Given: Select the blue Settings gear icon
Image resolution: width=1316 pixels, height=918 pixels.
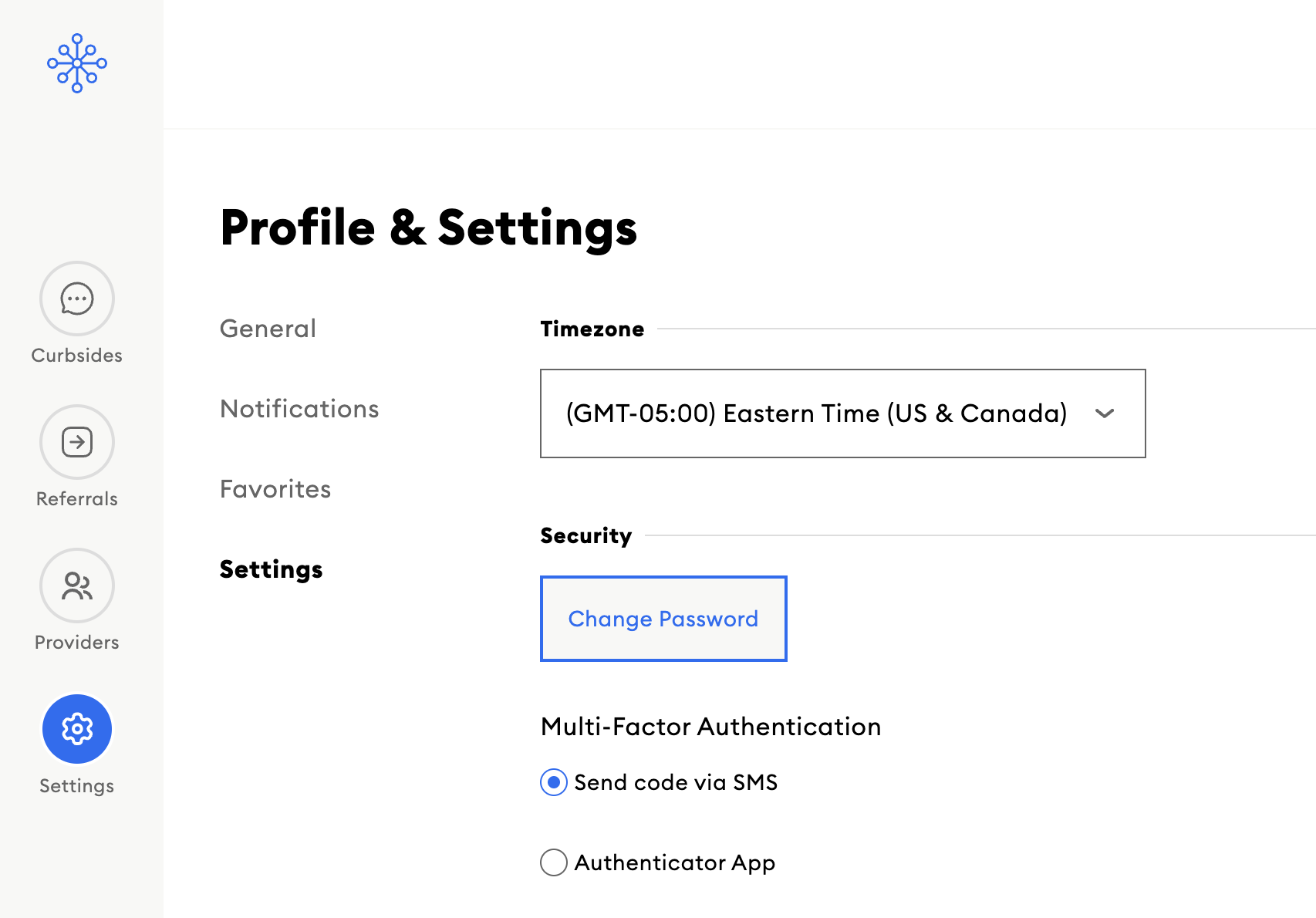Looking at the screenshot, I should 77,729.
